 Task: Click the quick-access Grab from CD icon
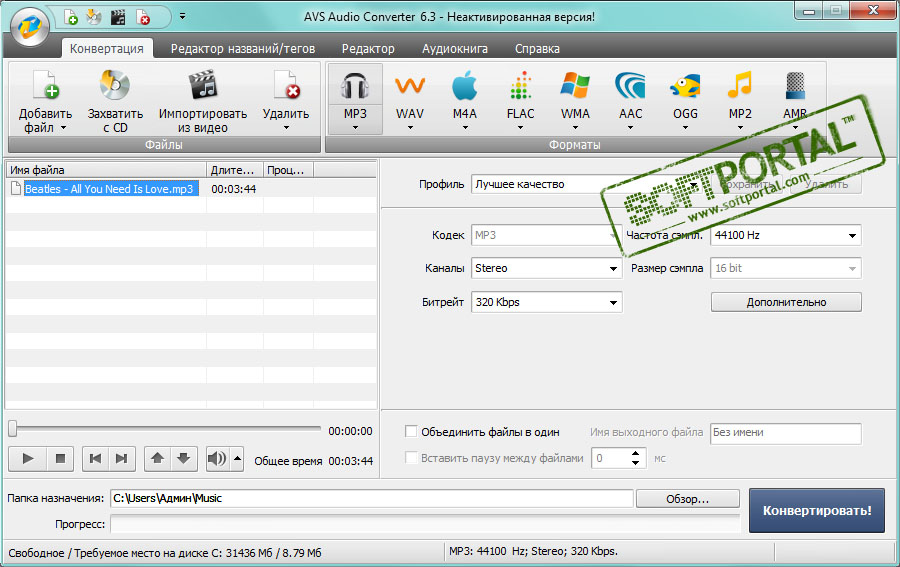pos(94,18)
